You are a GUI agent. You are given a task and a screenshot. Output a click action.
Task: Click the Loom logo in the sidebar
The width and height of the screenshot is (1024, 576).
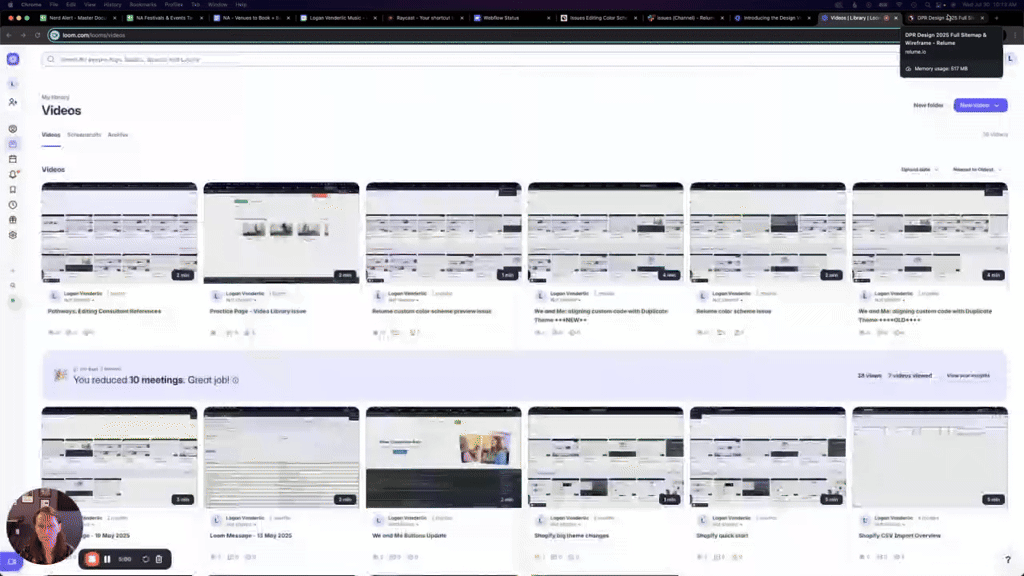click(13, 59)
